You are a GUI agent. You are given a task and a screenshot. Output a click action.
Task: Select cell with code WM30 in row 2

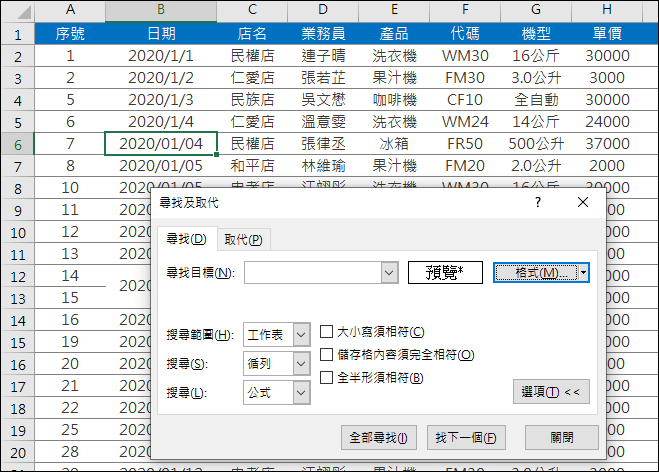[x=465, y=56]
